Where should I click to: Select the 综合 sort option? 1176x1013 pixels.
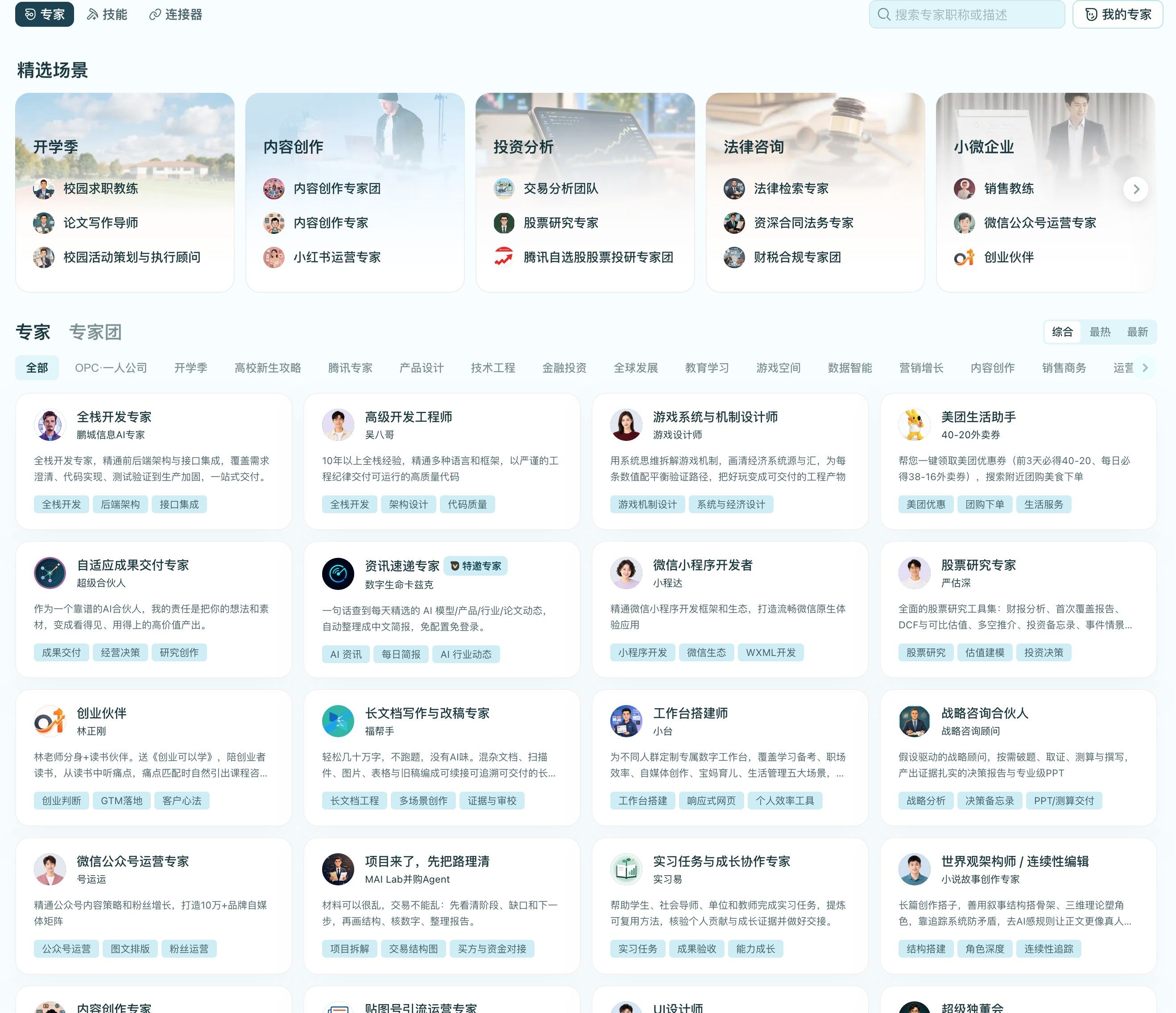click(1063, 332)
